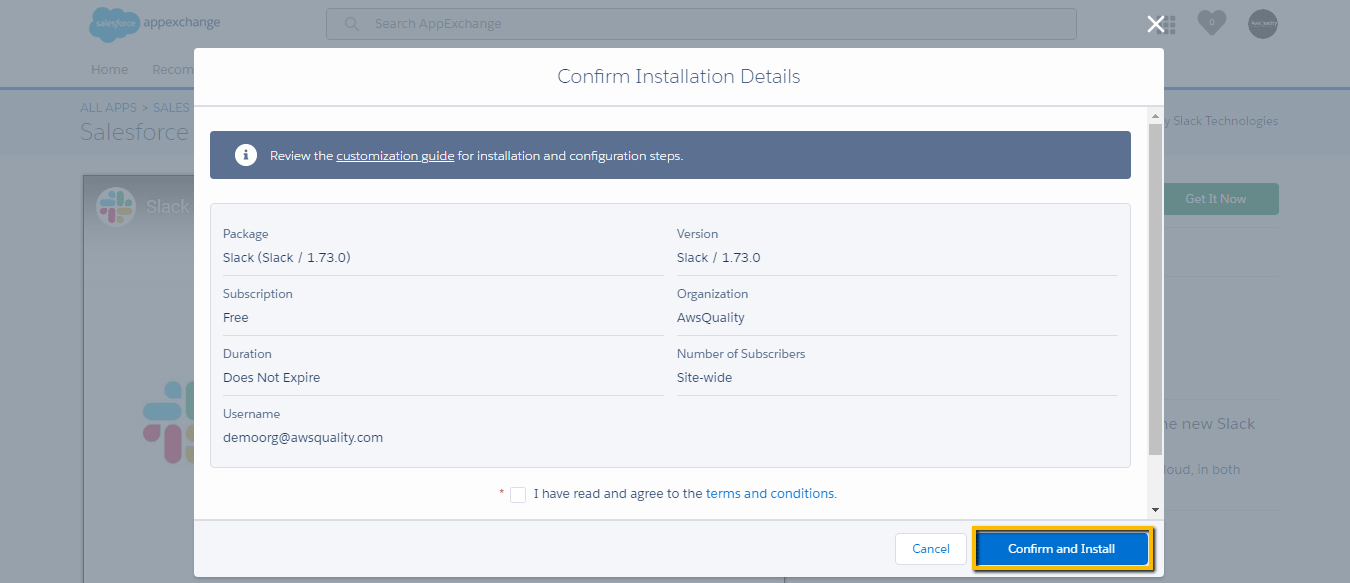Click the info icon in the blue banner

pyautogui.click(x=245, y=155)
